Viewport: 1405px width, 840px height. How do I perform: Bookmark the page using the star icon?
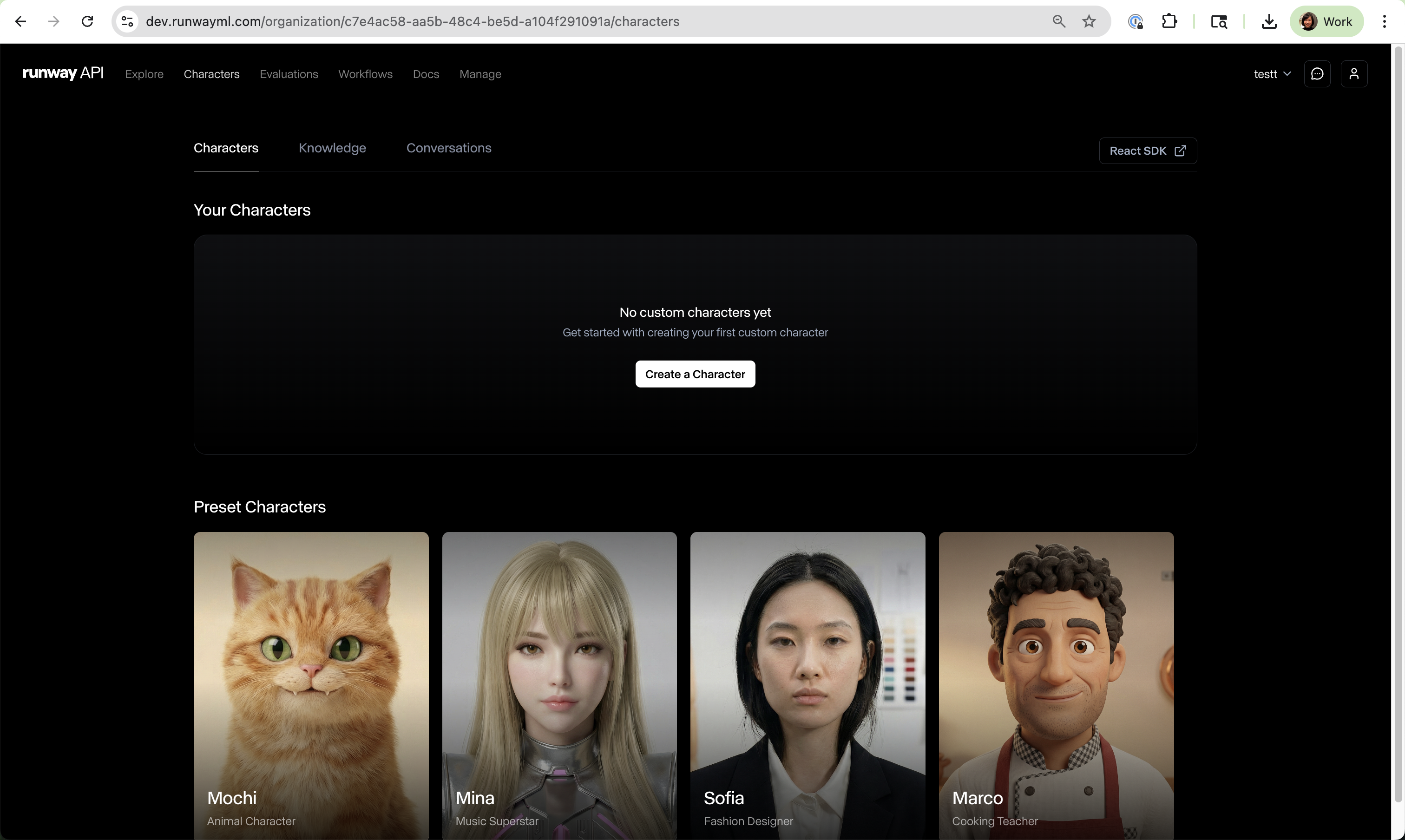(1089, 21)
